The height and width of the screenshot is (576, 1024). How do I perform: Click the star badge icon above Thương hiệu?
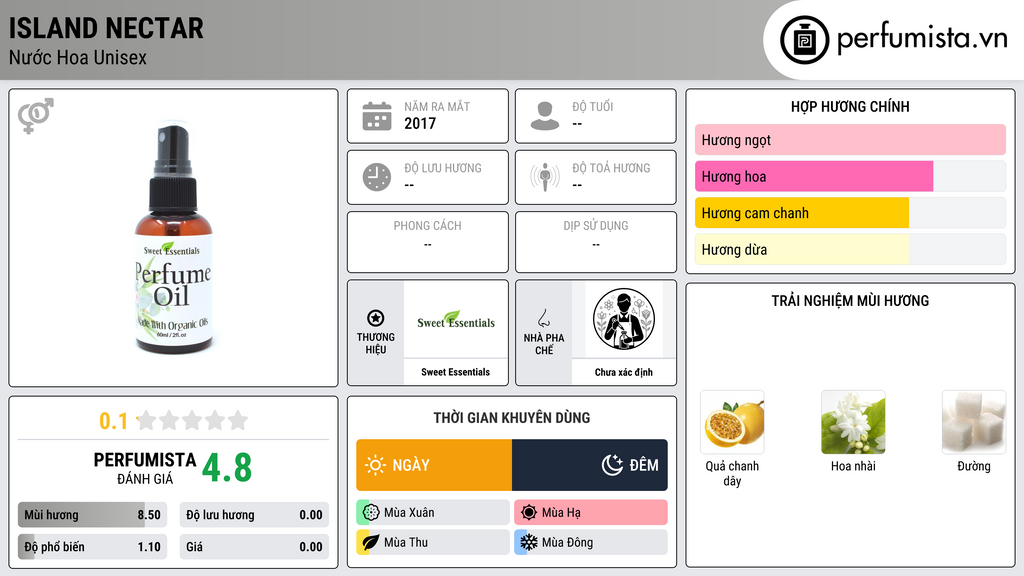point(376,318)
